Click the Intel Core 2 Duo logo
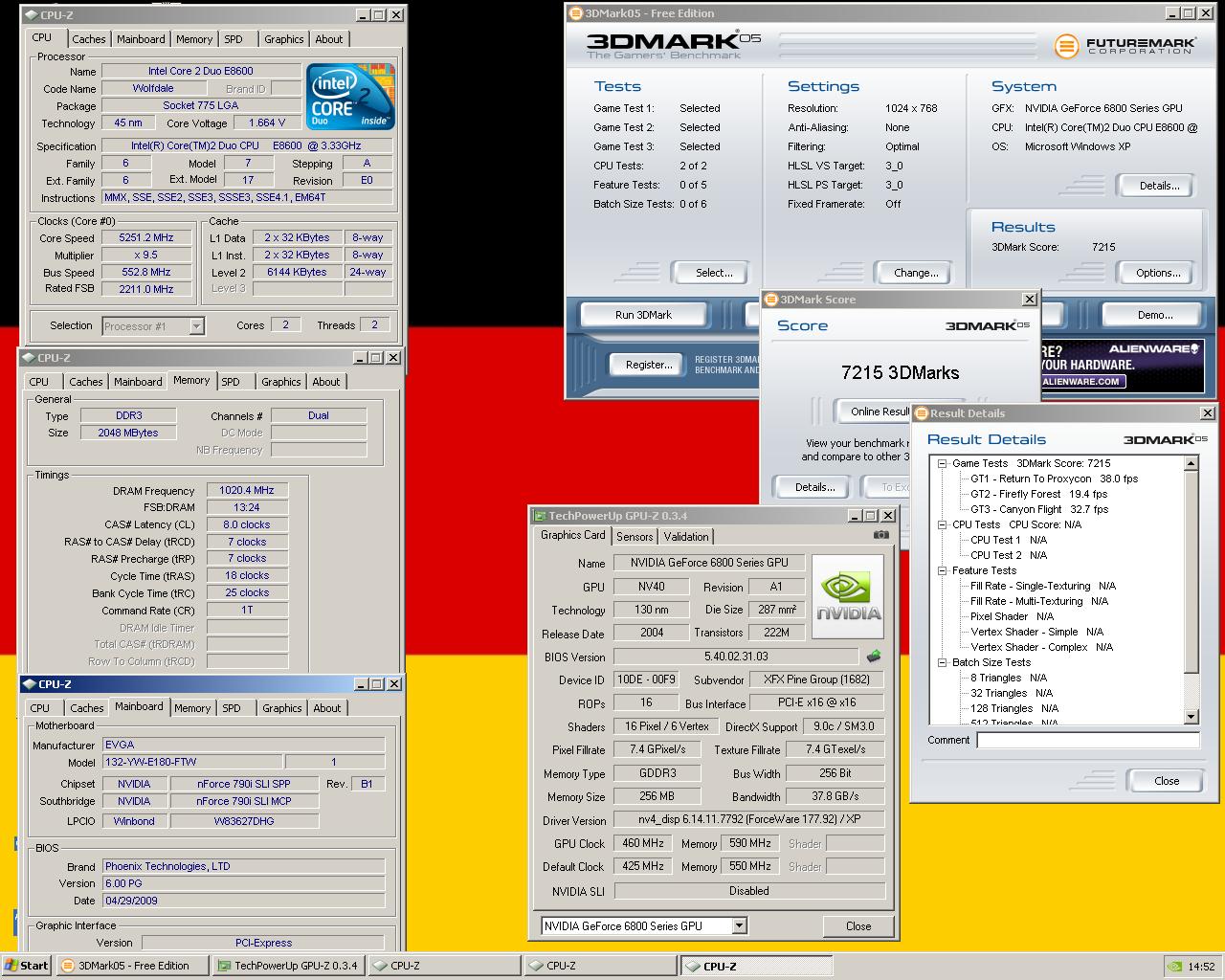The width and height of the screenshot is (1225, 980). 350,97
